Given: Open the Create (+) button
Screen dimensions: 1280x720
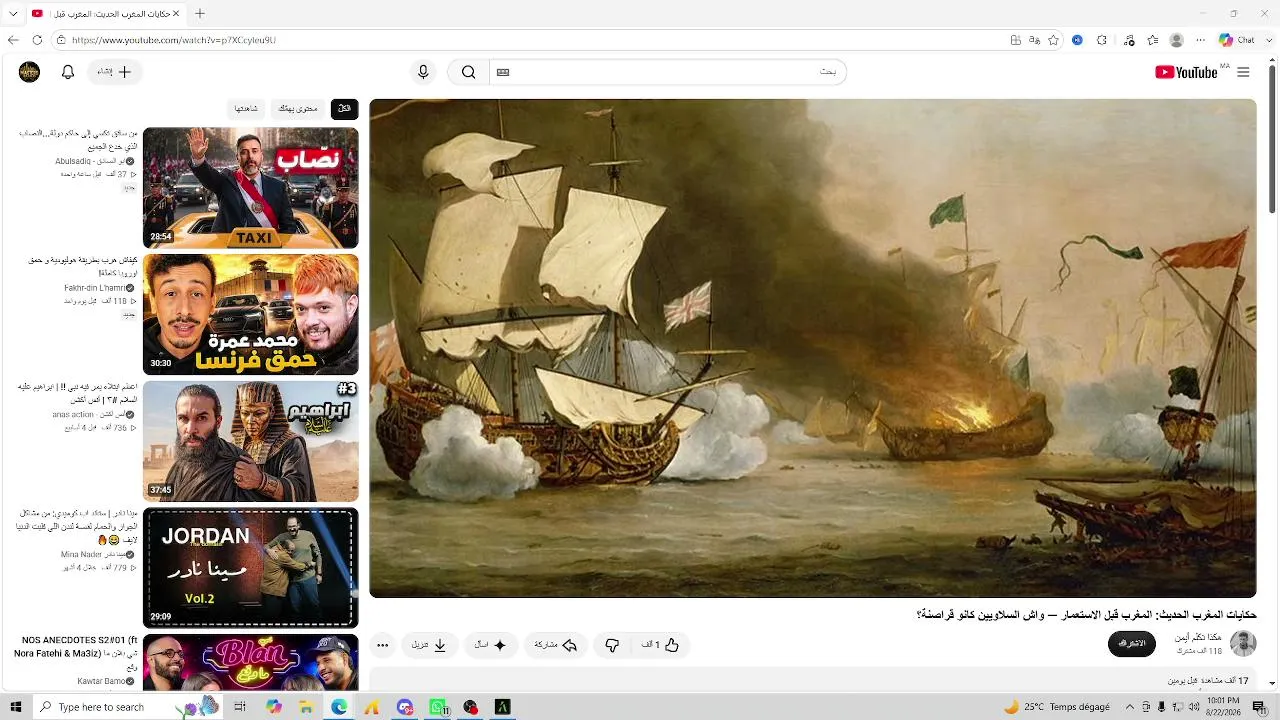Looking at the screenshot, I should click(116, 72).
